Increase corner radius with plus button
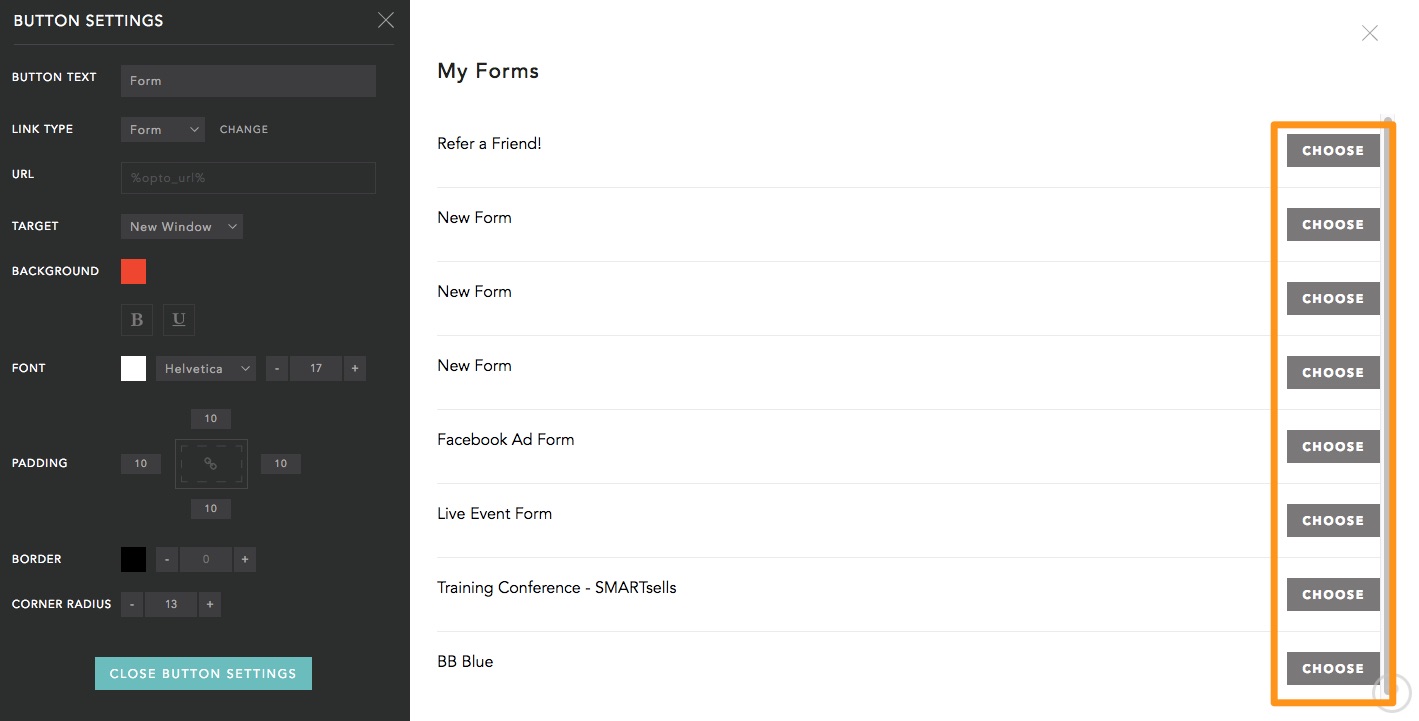The height and width of the screenshot is (721, 1419). click(209, 604)
